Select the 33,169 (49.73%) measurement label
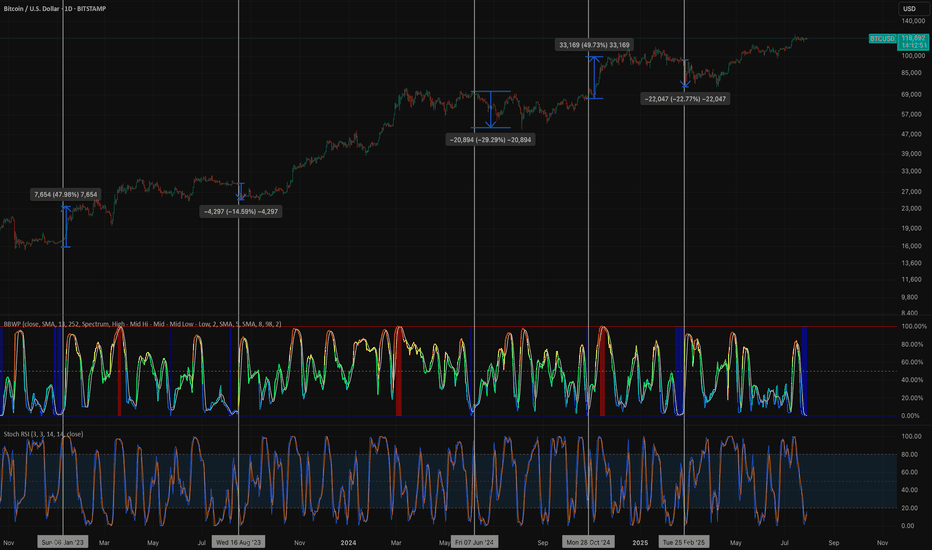932x550 pixels. (594, 45)
